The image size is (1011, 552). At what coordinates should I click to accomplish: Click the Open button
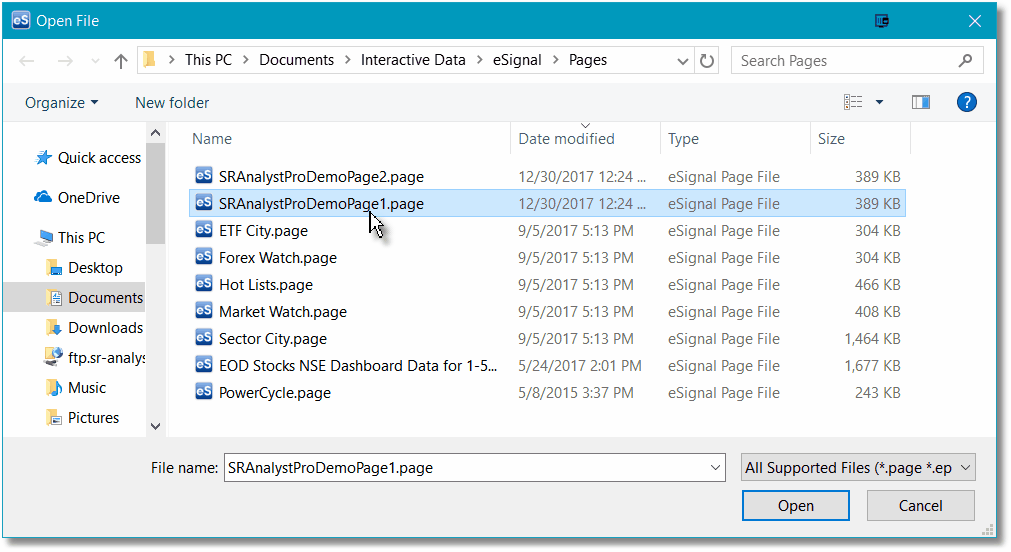[796, 506]
